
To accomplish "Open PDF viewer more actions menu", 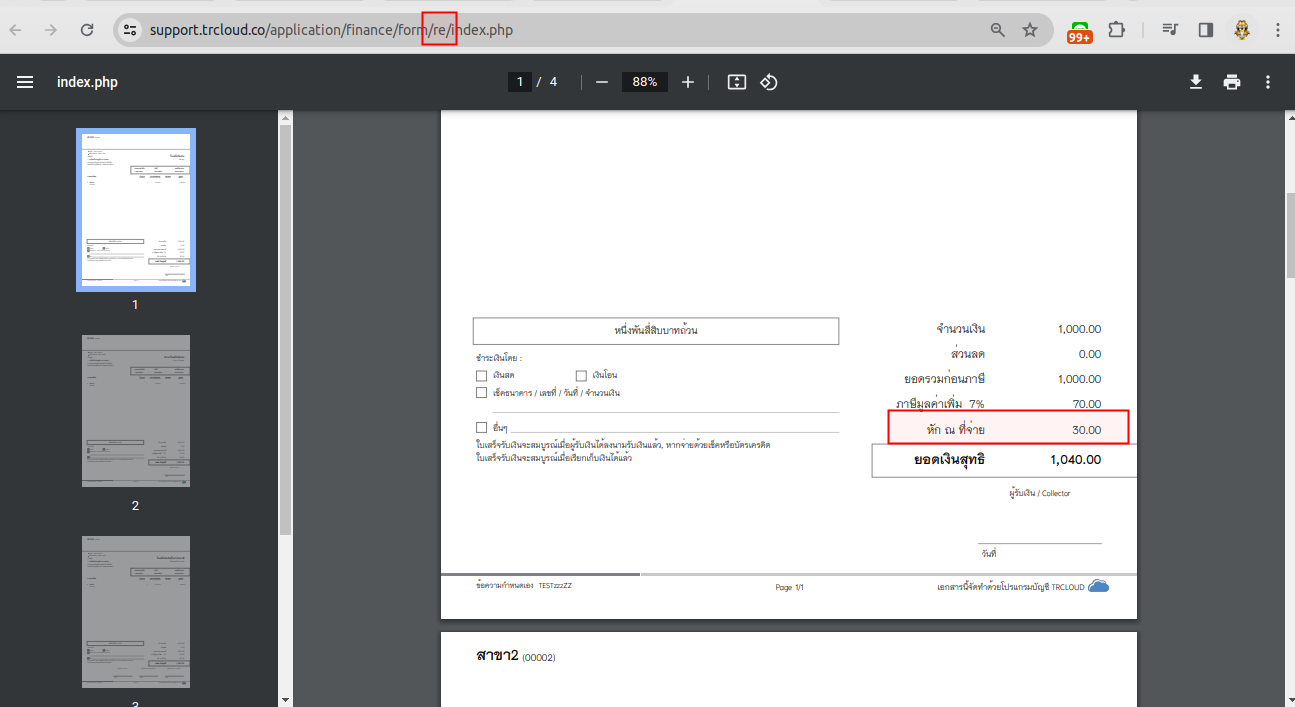I will click(1268, 82).
